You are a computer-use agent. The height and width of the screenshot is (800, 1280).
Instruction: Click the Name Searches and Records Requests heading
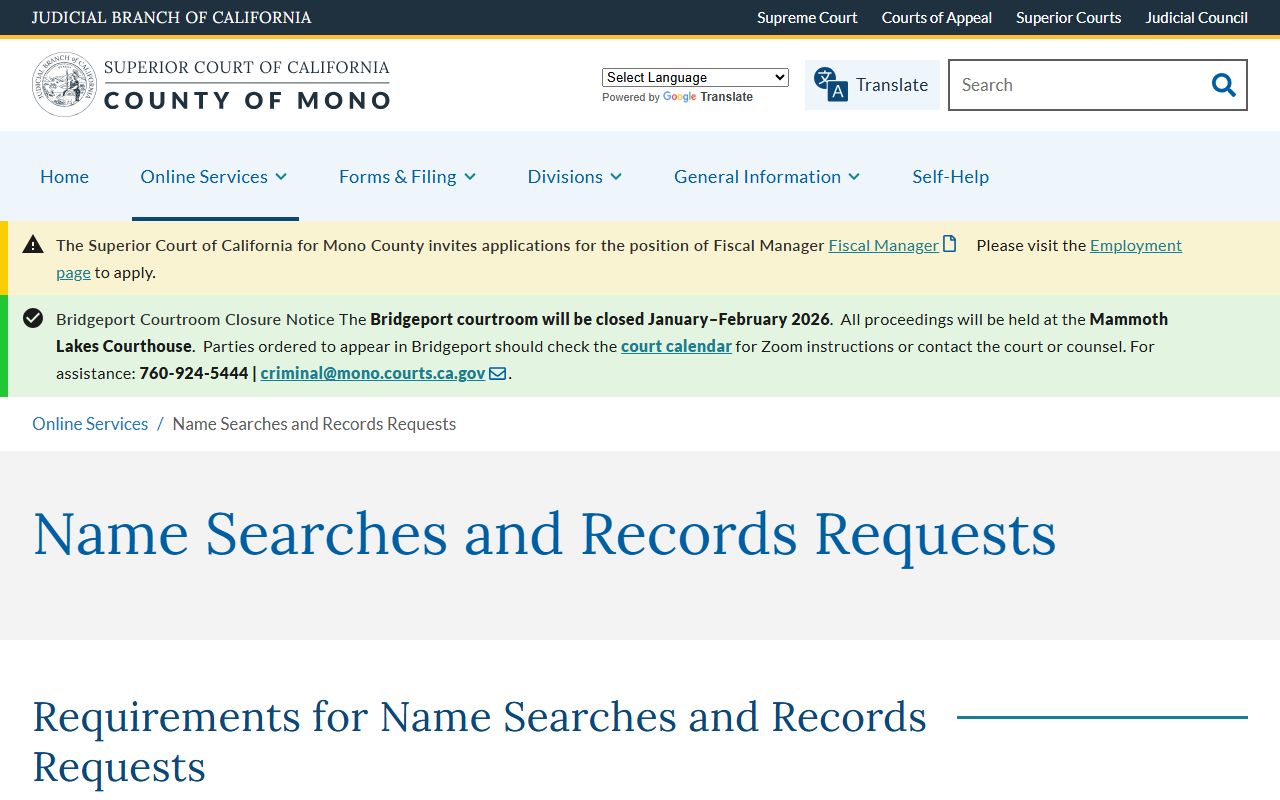(x=544, y=534)
